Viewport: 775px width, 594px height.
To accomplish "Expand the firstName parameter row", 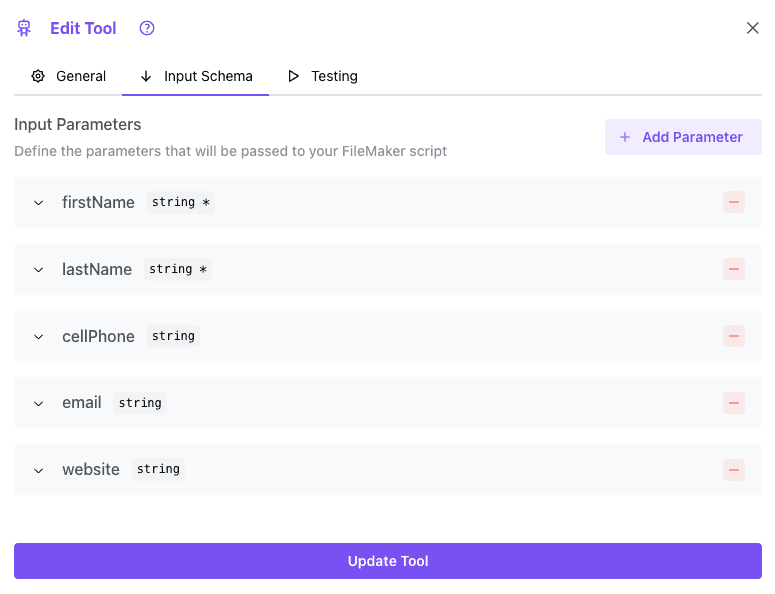I will coord(39,203).
